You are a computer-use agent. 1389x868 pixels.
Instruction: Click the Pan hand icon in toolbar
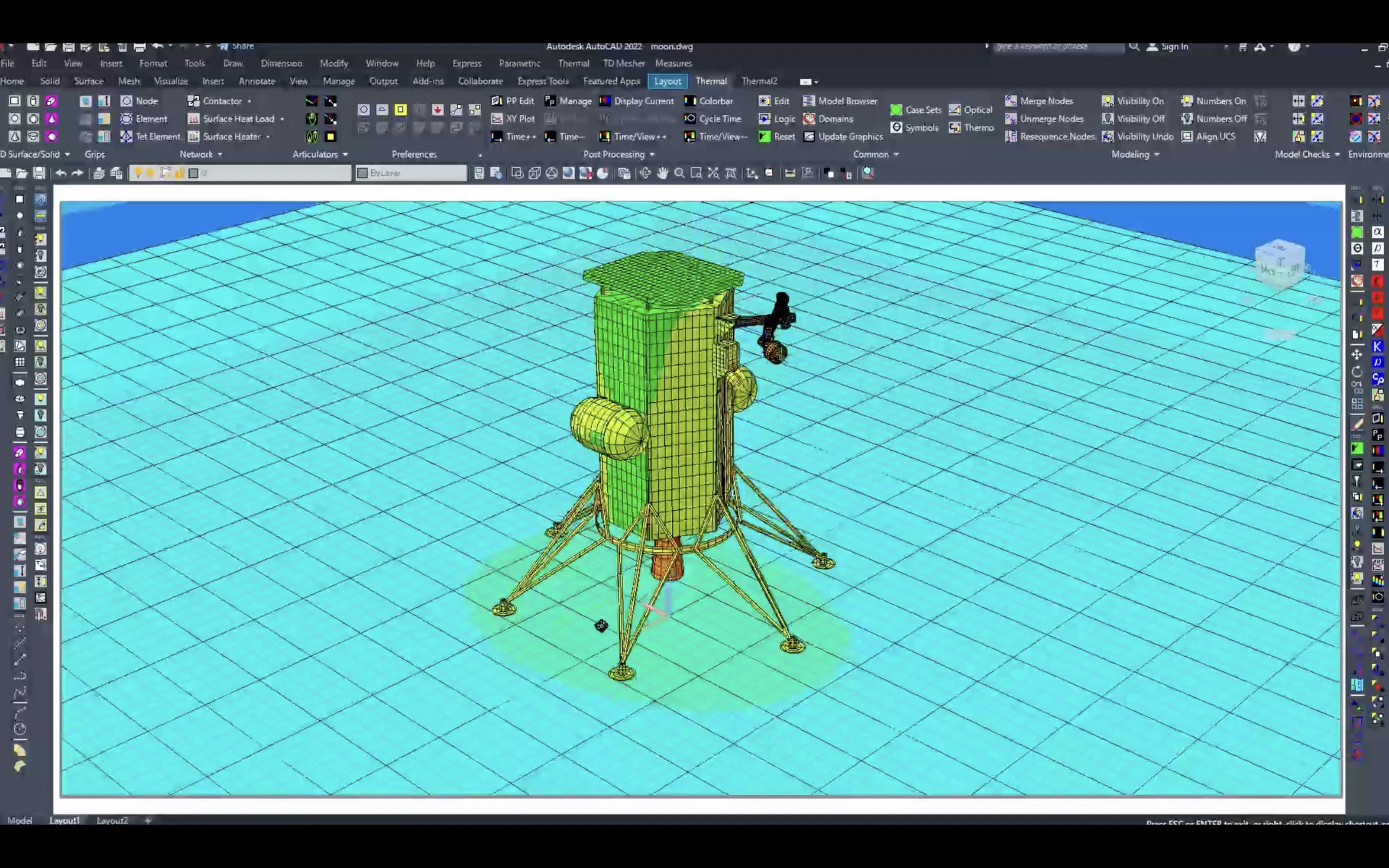(x=662, y=173)
